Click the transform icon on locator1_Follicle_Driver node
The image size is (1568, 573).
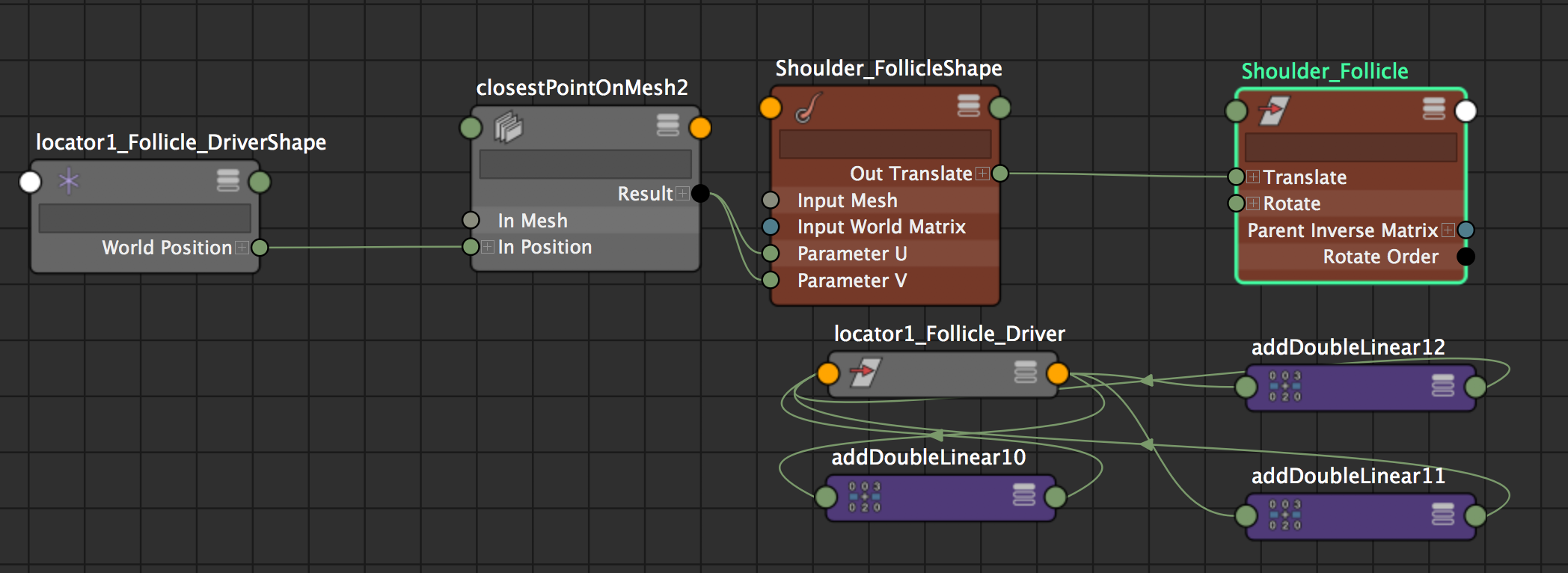[866, 373]
